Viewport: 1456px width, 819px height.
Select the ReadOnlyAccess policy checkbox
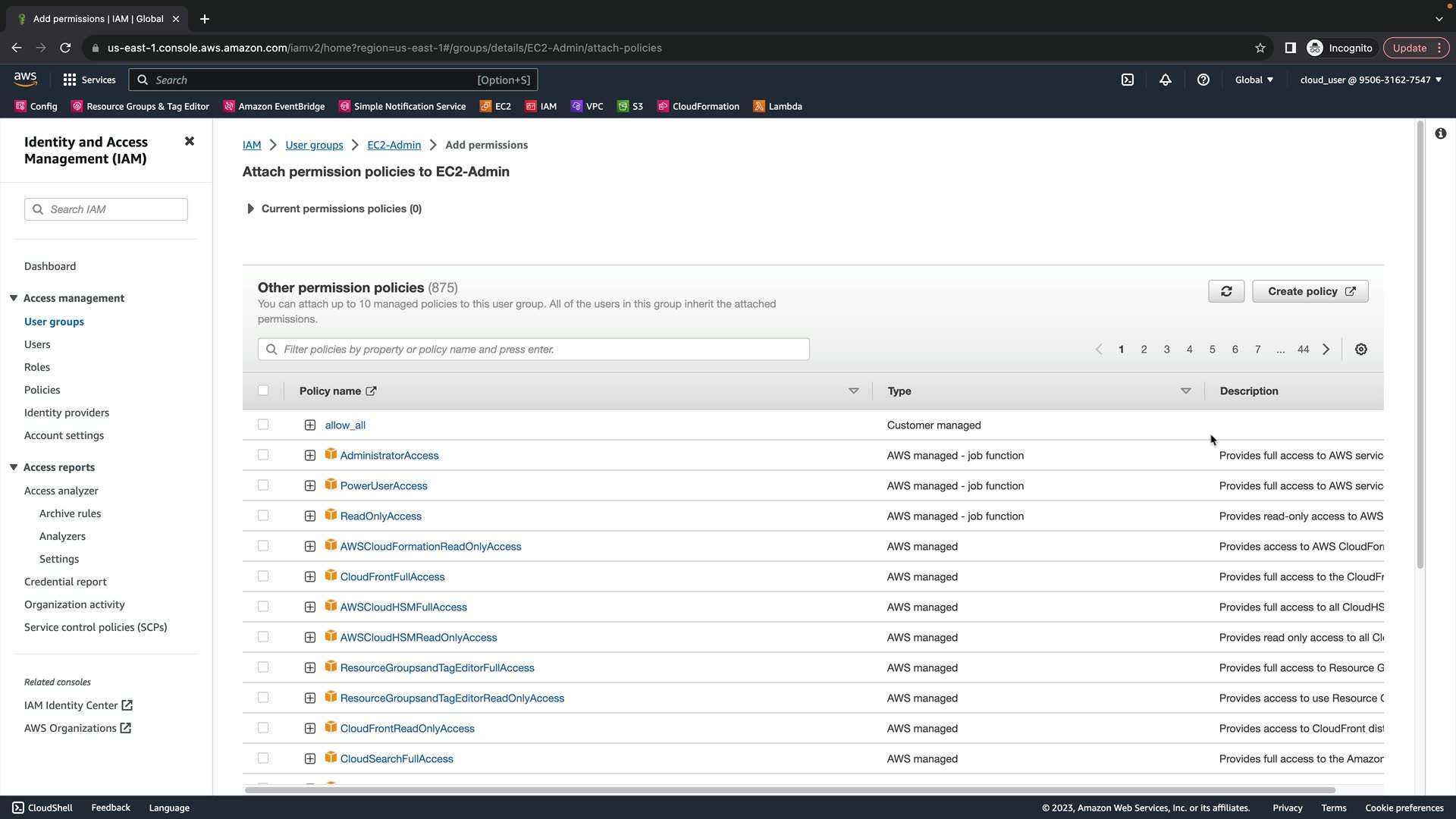point(263,516)
